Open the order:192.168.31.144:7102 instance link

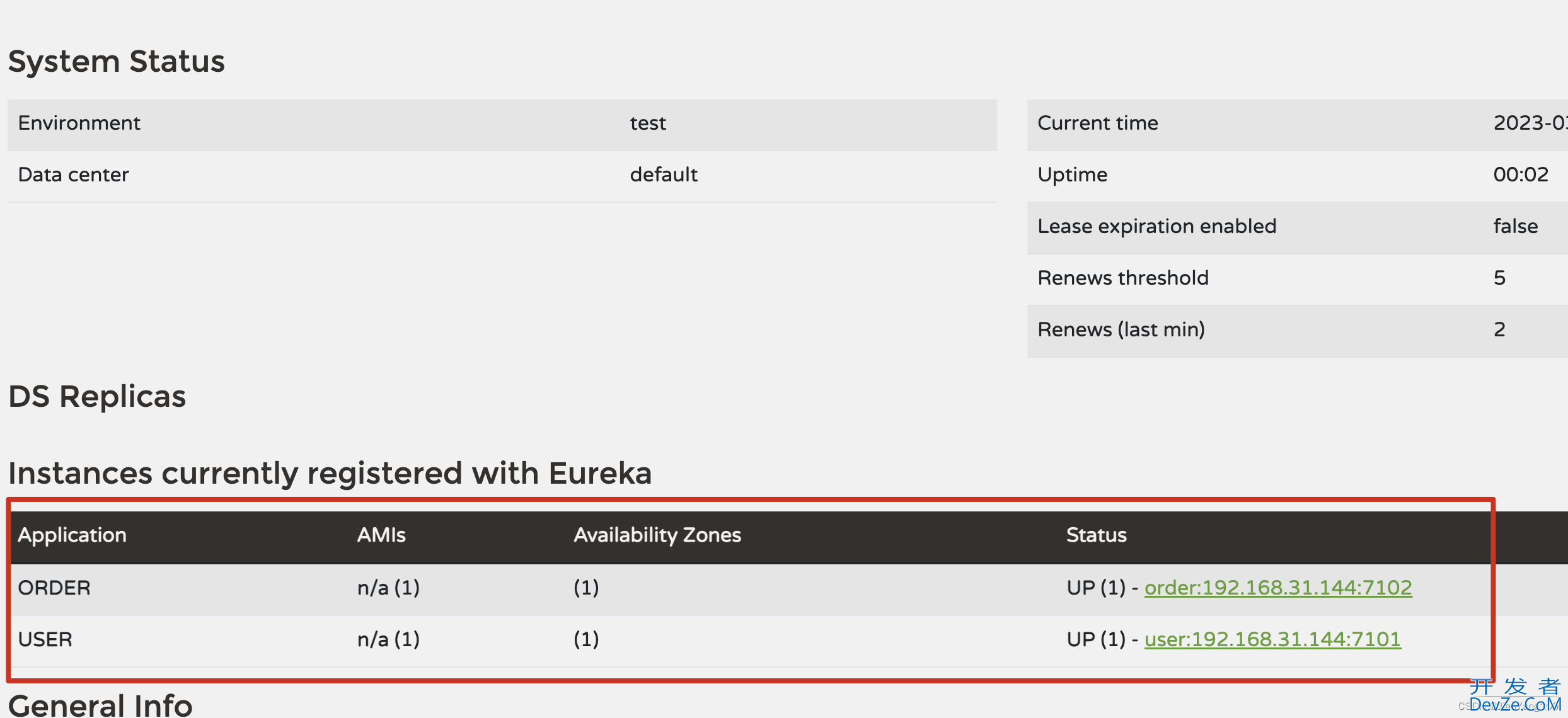pos(1278,588)
